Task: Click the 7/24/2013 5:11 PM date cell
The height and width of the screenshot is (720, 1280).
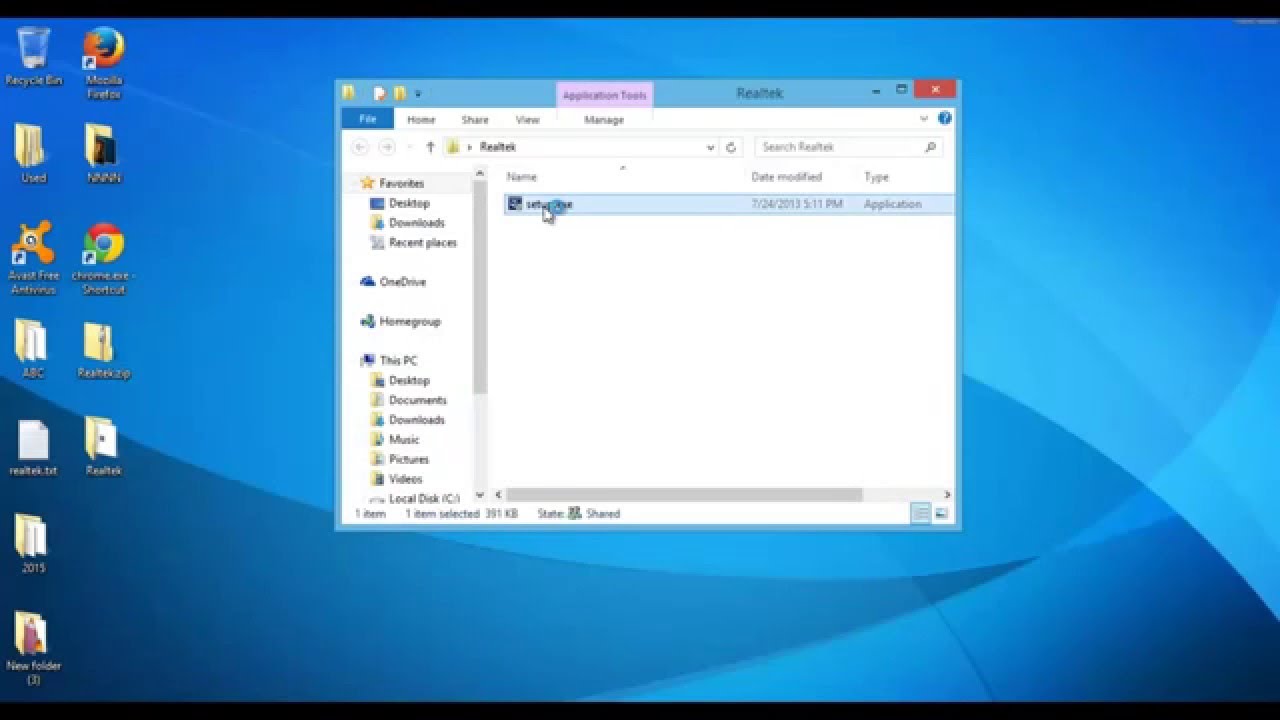Action: tap(796, 204)
